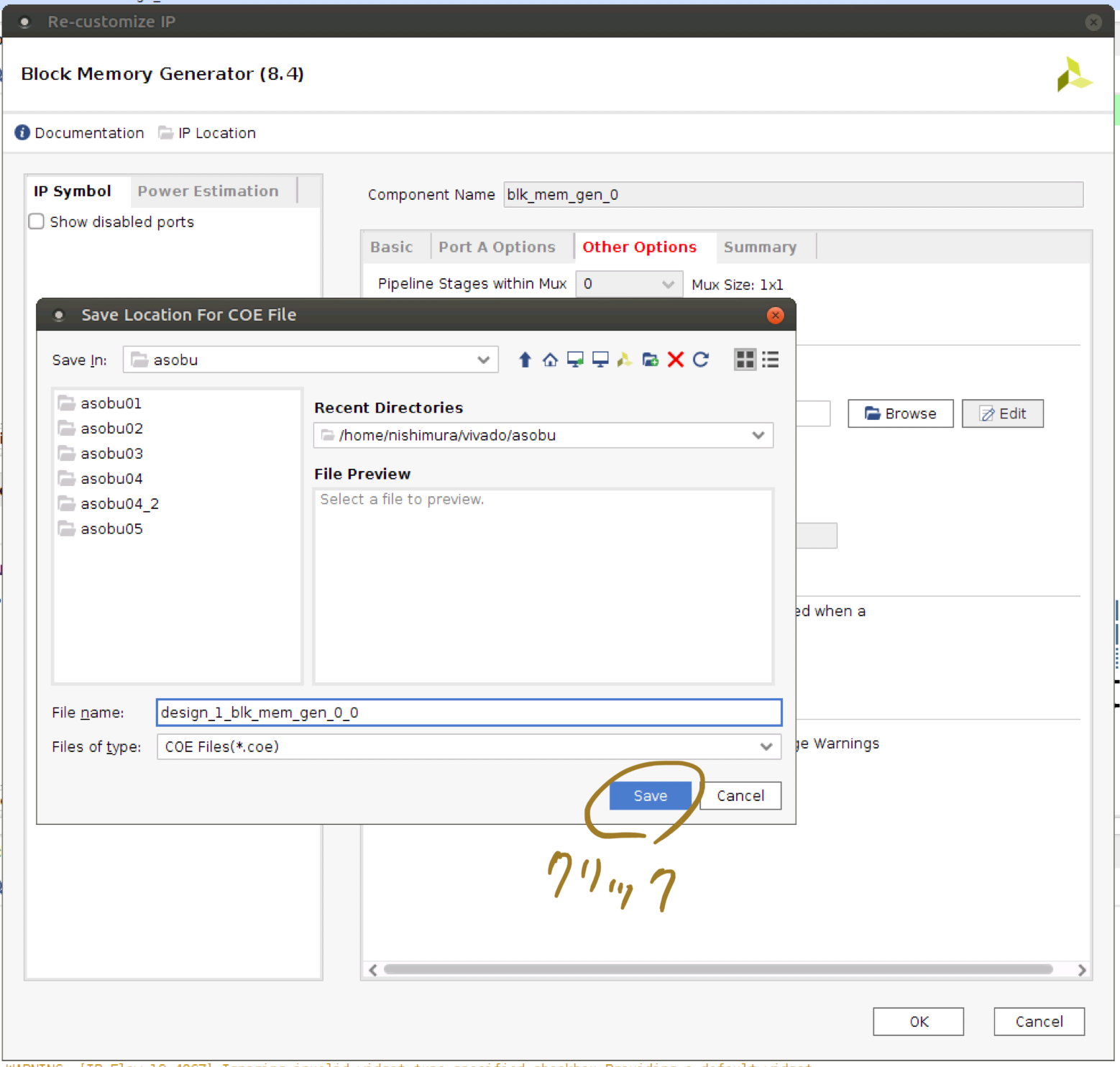Viewport: 1120px width, 1067px height.
Task: Go up one directory level
Action: [525, 360]
